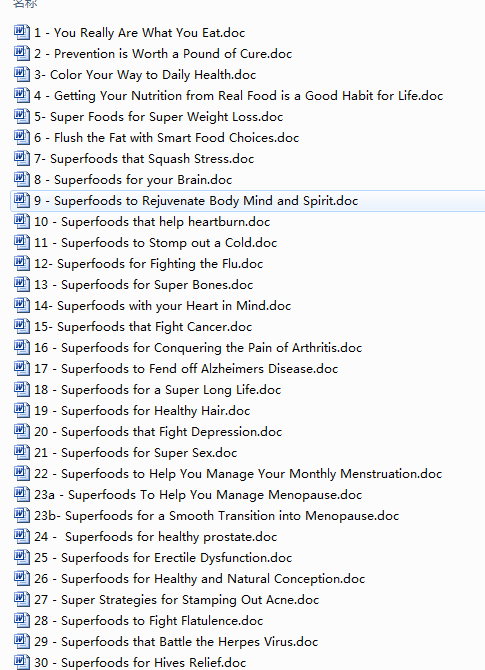
Task: Select '19 - Superfoods for Healthy Hair.doc'
Action: coord(142,411)
